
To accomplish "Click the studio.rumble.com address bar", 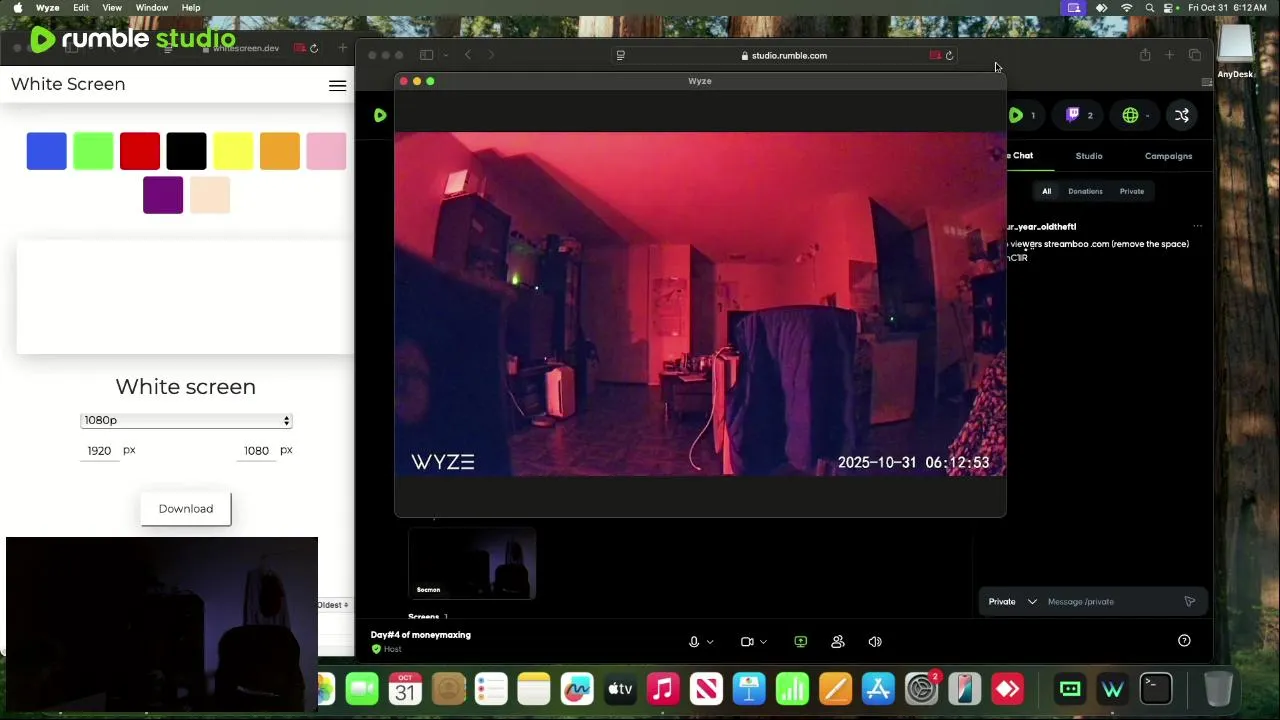I will click(x=784, y=56).
